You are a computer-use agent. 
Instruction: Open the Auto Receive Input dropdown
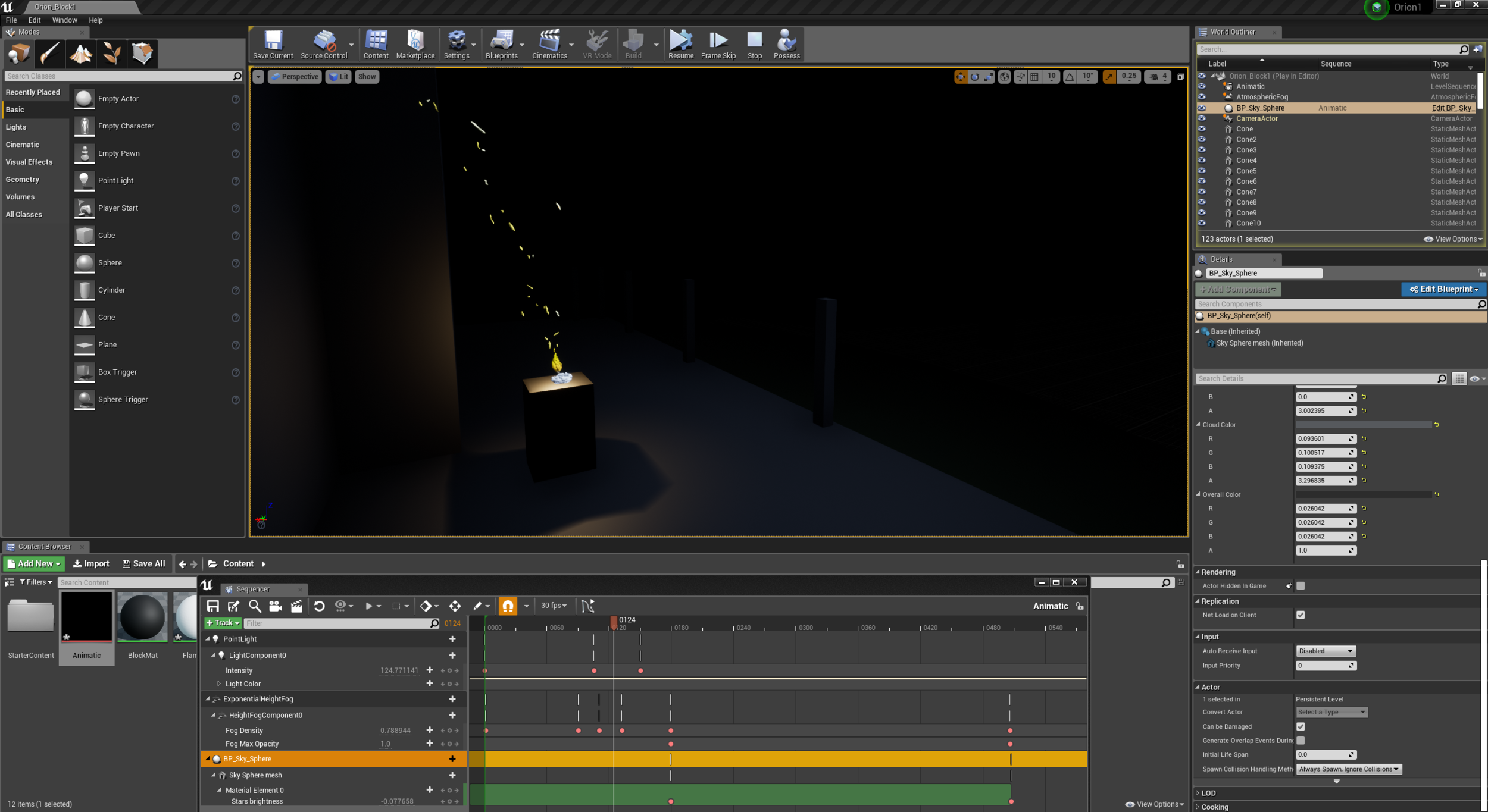[1326, 651]
